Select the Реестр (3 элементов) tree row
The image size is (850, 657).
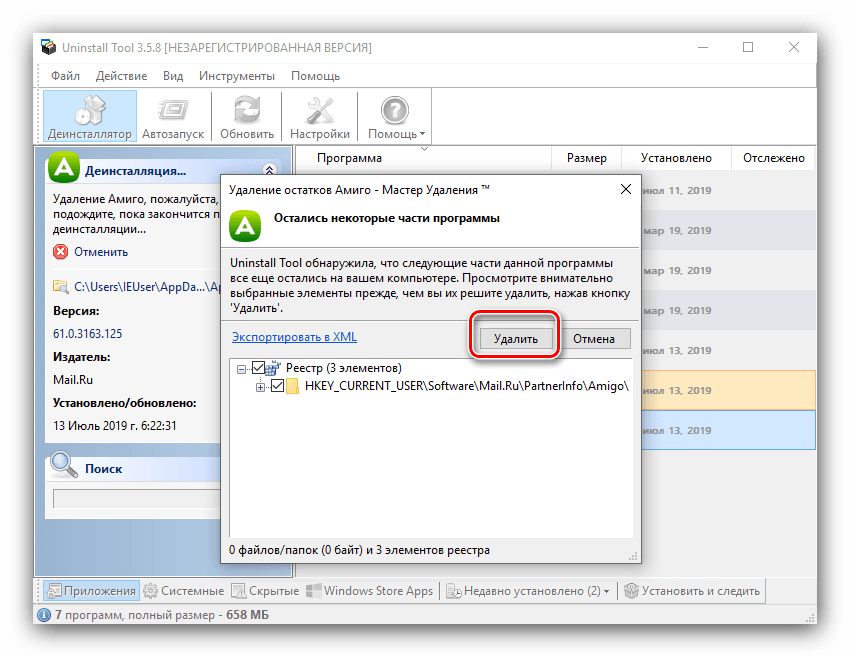click(344, 368)
